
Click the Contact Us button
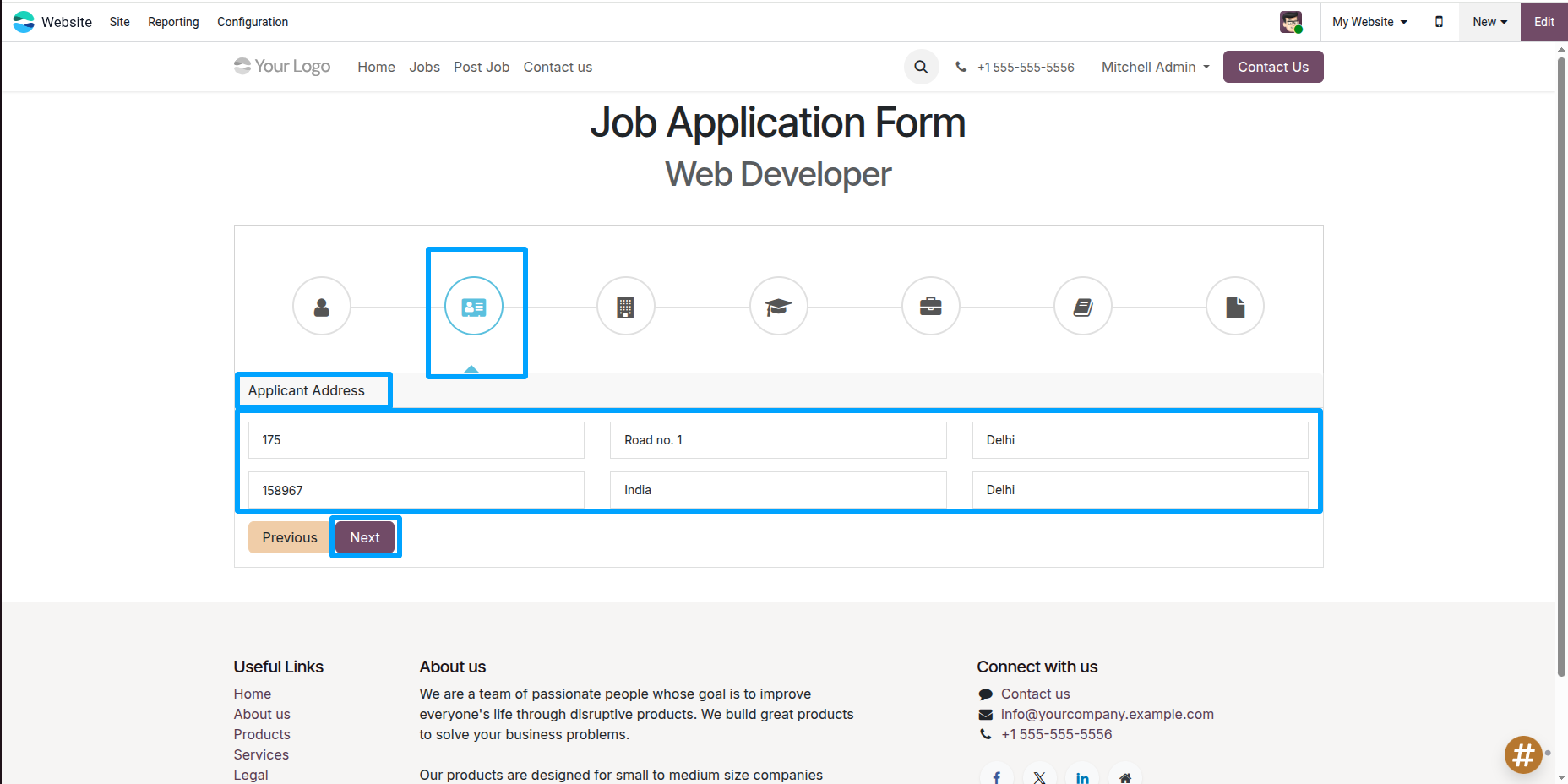click(1272, 67)
